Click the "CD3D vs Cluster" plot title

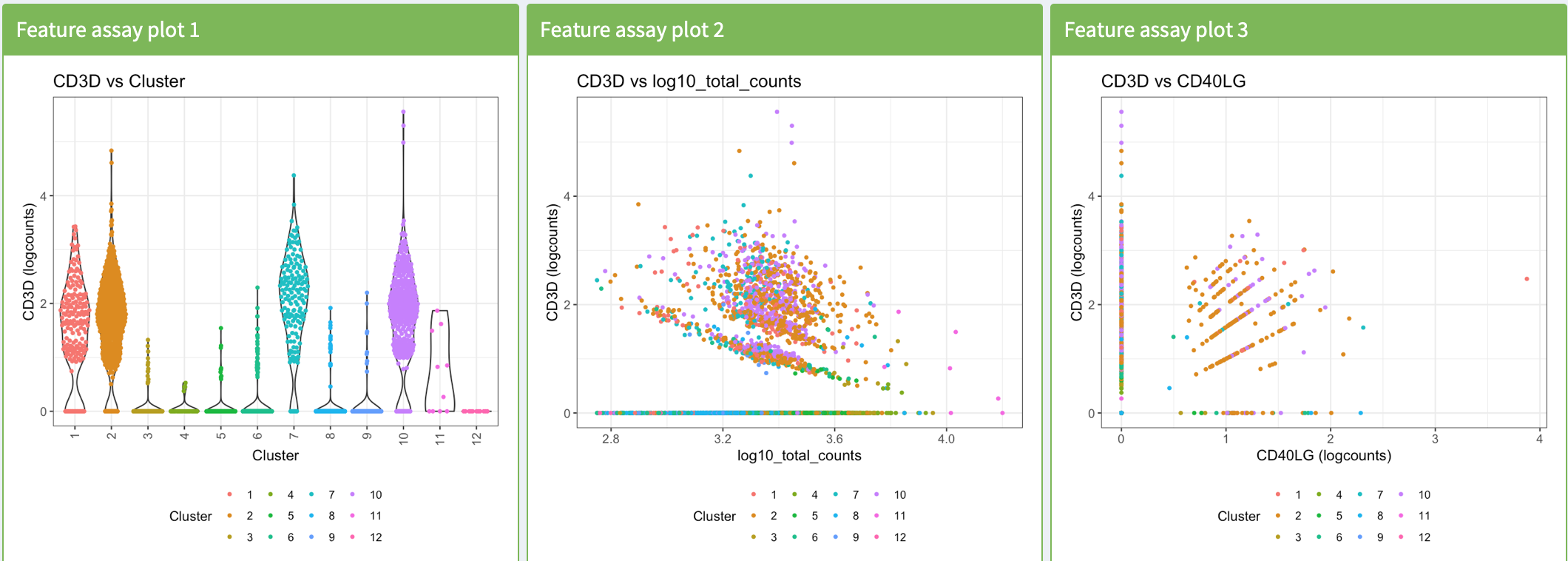pyautogui.click(x=119, y=81)
